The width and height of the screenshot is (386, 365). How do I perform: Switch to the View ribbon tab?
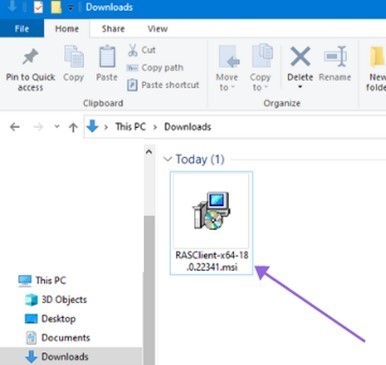click(x=157, y=29)
